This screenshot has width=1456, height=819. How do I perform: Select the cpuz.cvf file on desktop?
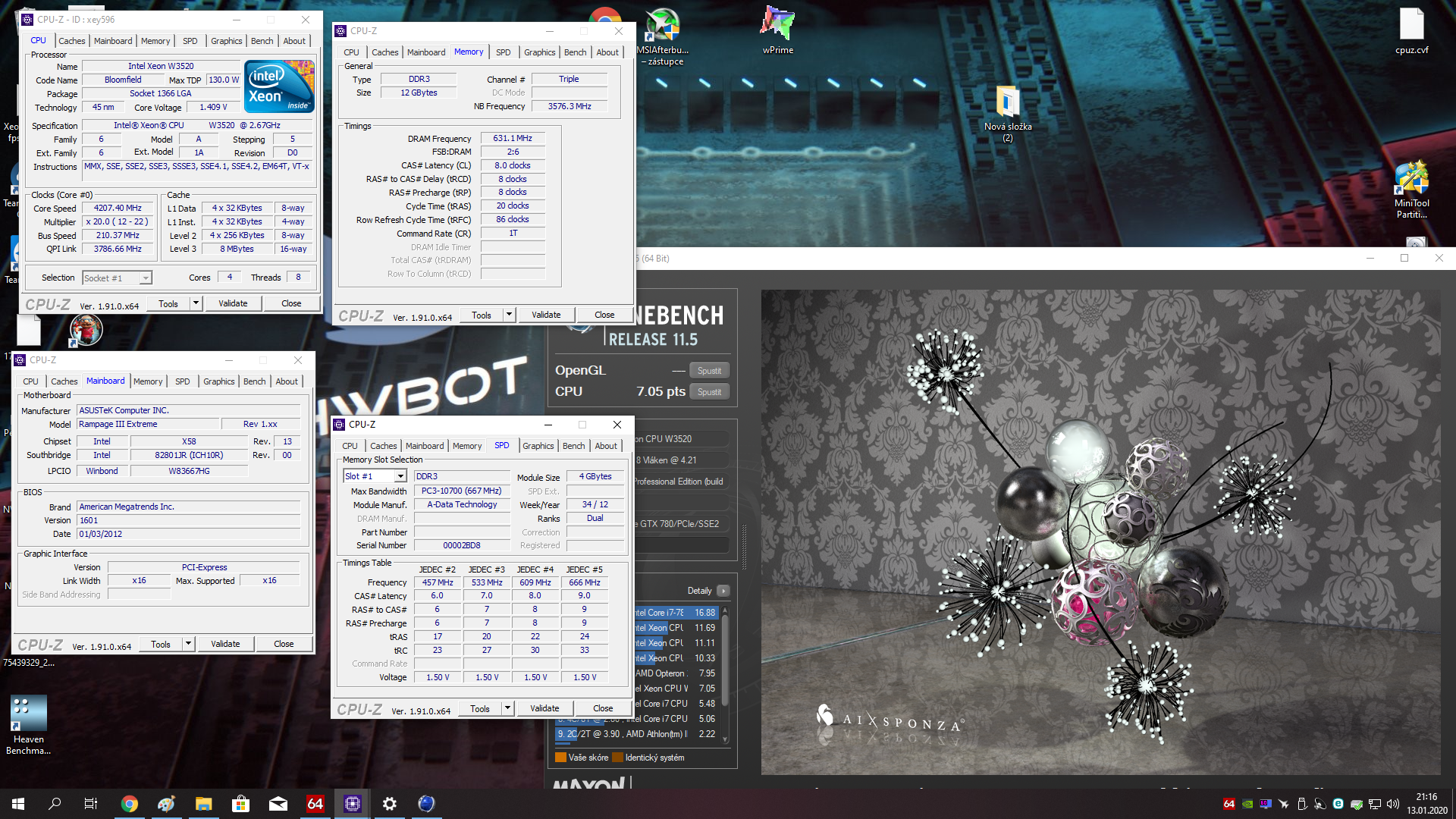[x=1411, y=30]
